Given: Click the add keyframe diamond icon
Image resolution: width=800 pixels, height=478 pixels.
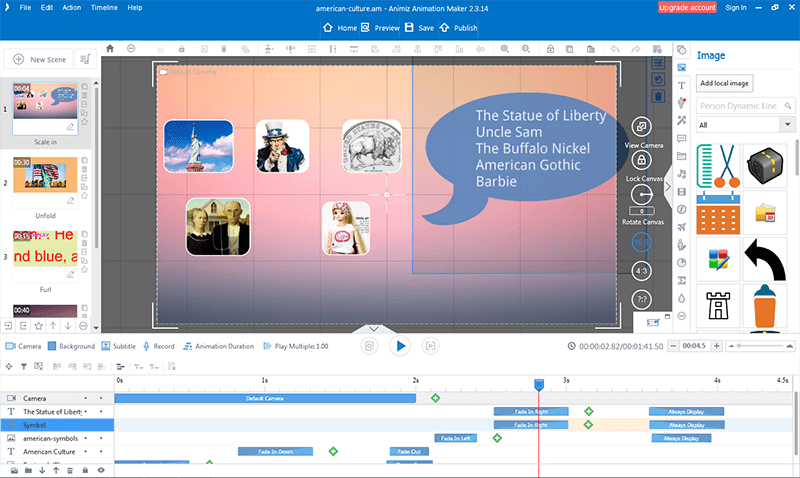Looking at the screenshot, I should [x=9, y=366].
